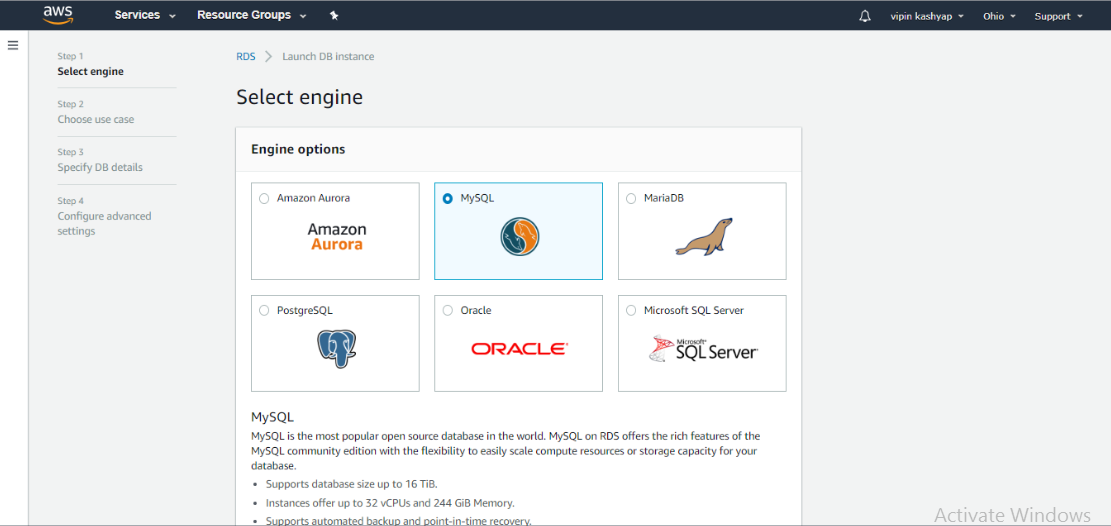The image size is (1111, 526).
Task: Open the Support dropdown
Action: 1059,16
